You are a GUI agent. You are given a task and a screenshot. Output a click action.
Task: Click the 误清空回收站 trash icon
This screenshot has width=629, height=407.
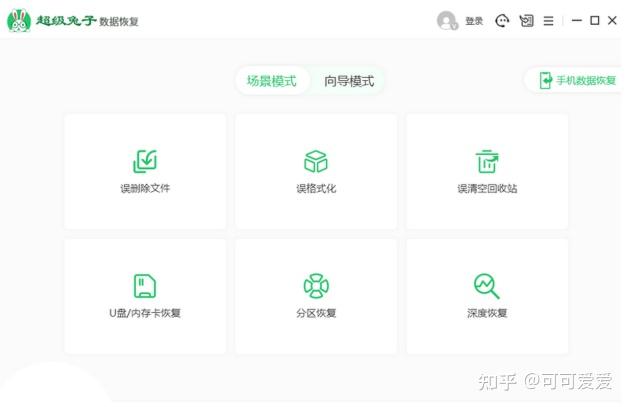pos(487,161)
